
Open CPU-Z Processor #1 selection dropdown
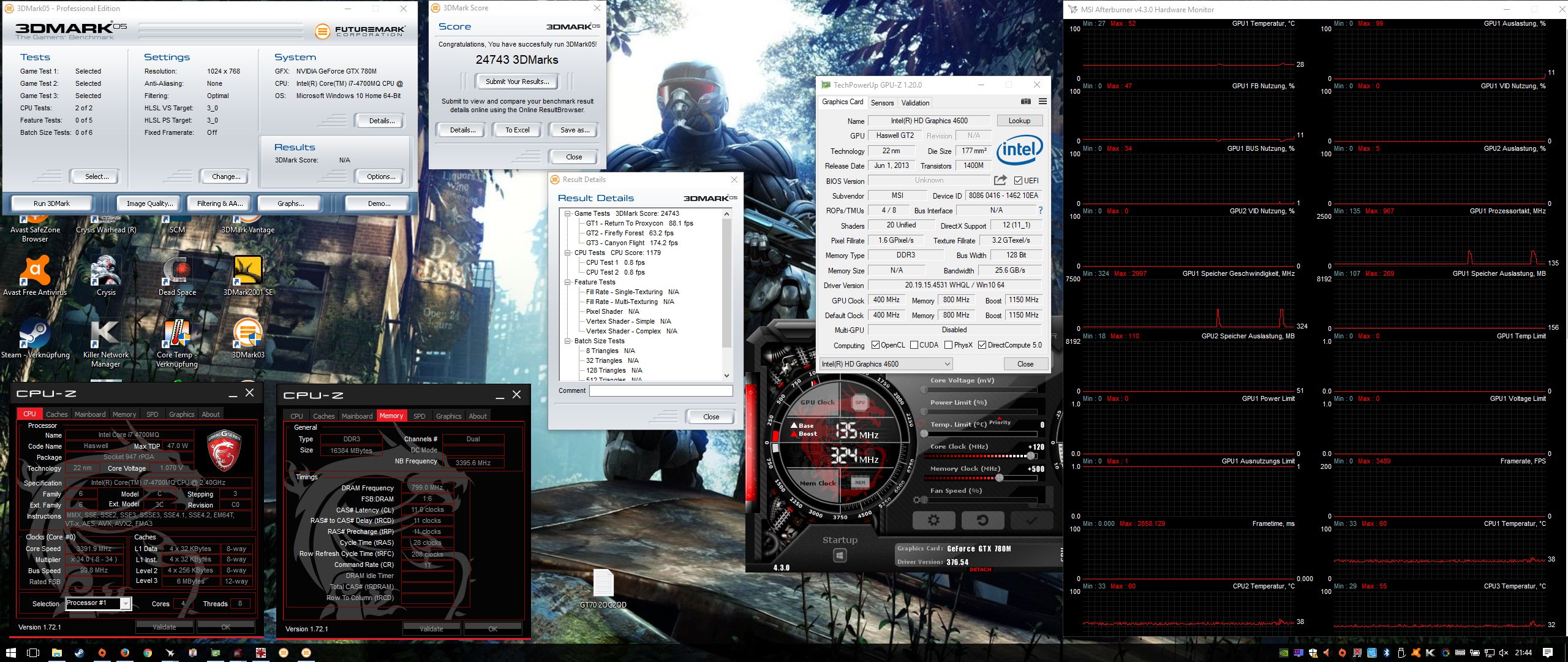(x=98, y=603)
